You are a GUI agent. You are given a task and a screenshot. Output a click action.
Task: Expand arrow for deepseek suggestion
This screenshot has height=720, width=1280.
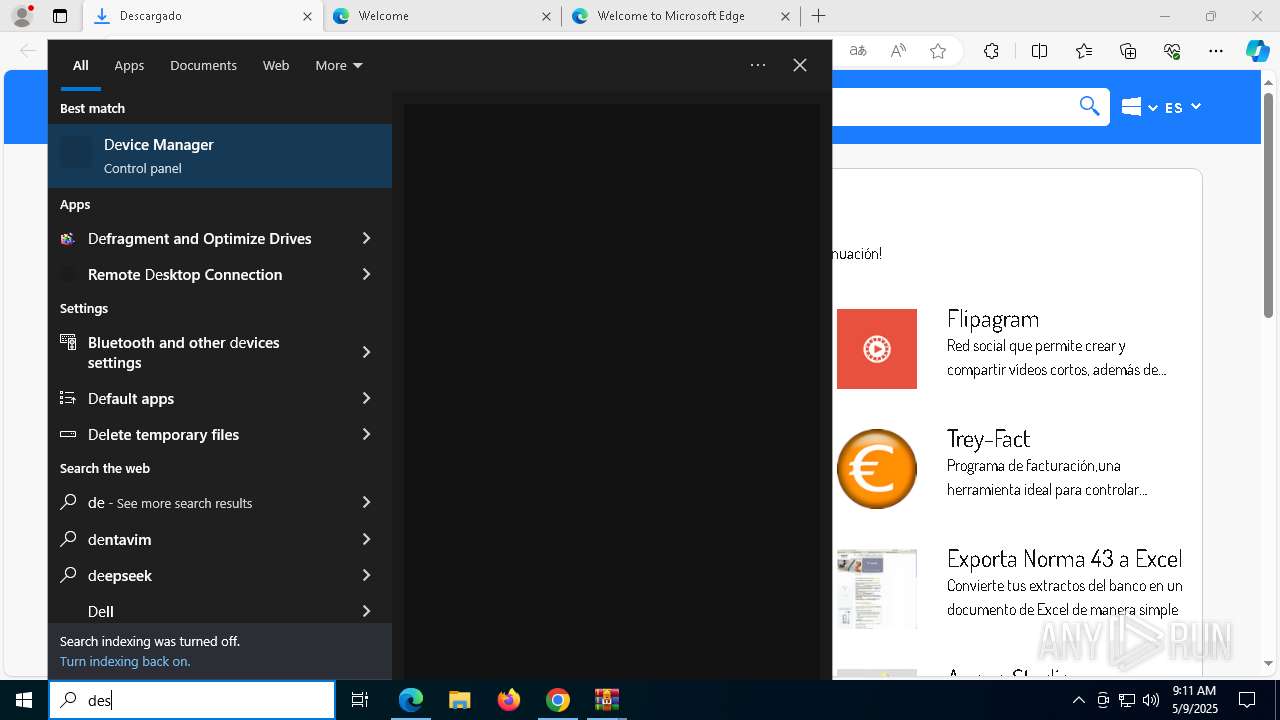[366, 576]
